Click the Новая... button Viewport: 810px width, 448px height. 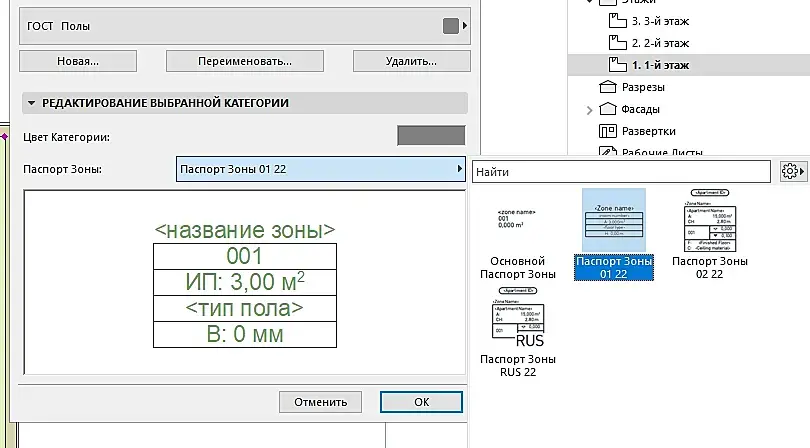[x=78, y=61]
